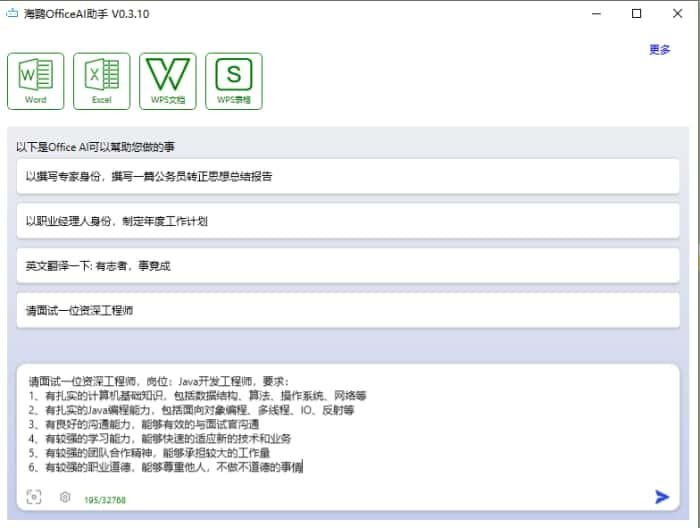Select 请面试一位资深工程师 suggestion card
The width and height of the screenshot is (700, 528).
pos(348,310)
